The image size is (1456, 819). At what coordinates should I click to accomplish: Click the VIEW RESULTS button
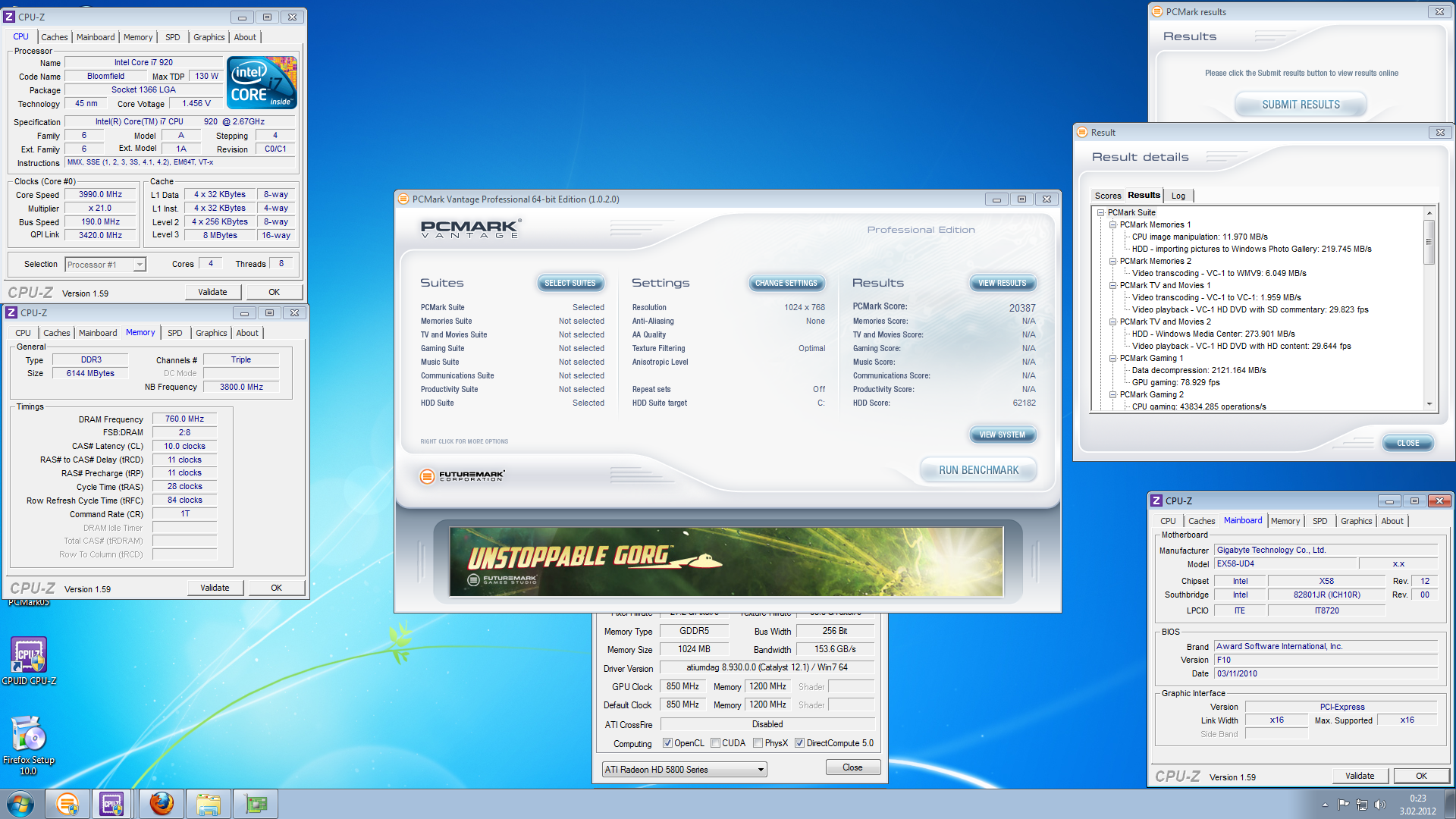tap(1003, 283)
